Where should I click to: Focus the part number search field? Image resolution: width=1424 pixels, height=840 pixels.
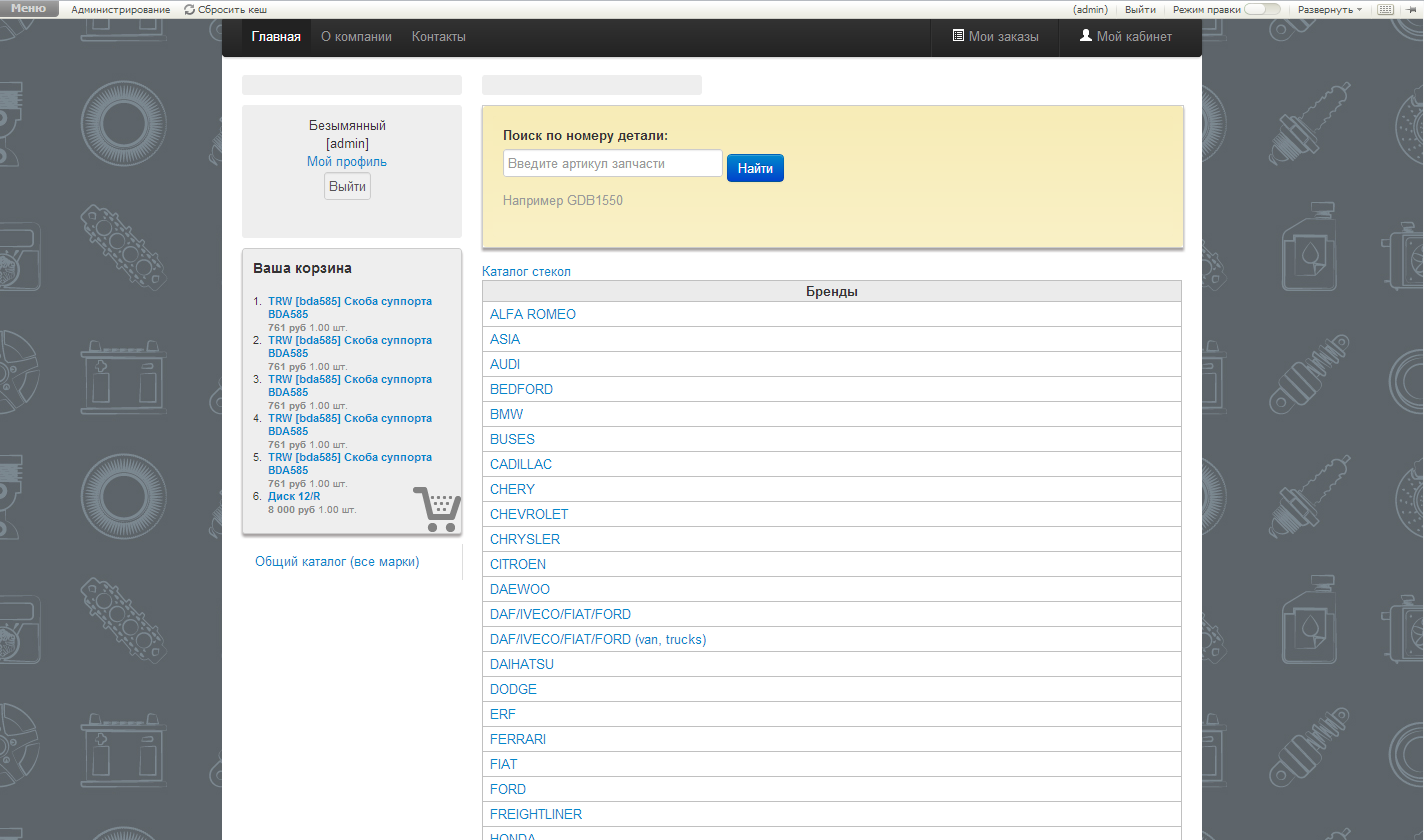(x=612, y=164)
